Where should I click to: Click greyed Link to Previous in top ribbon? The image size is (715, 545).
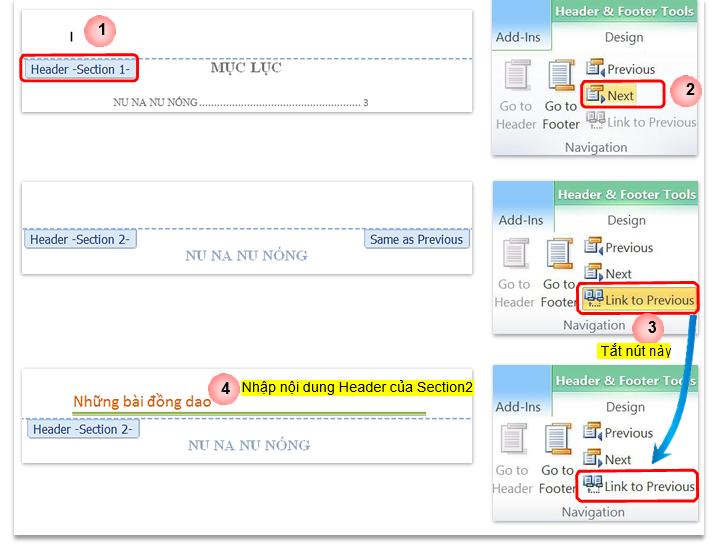click(x=640, y=122)
